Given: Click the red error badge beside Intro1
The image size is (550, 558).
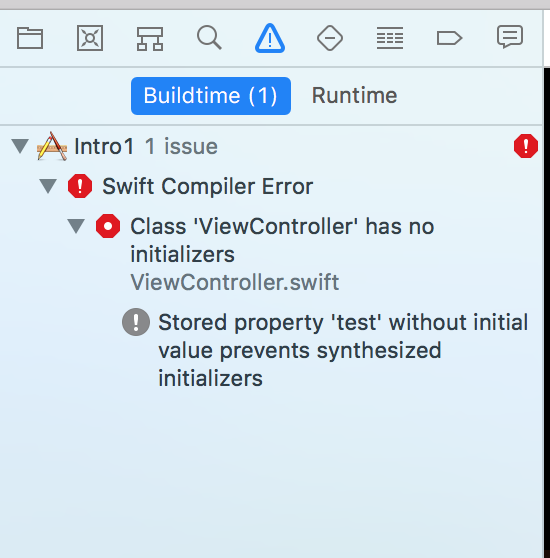Looking at the screenshot, I should 526,146.
